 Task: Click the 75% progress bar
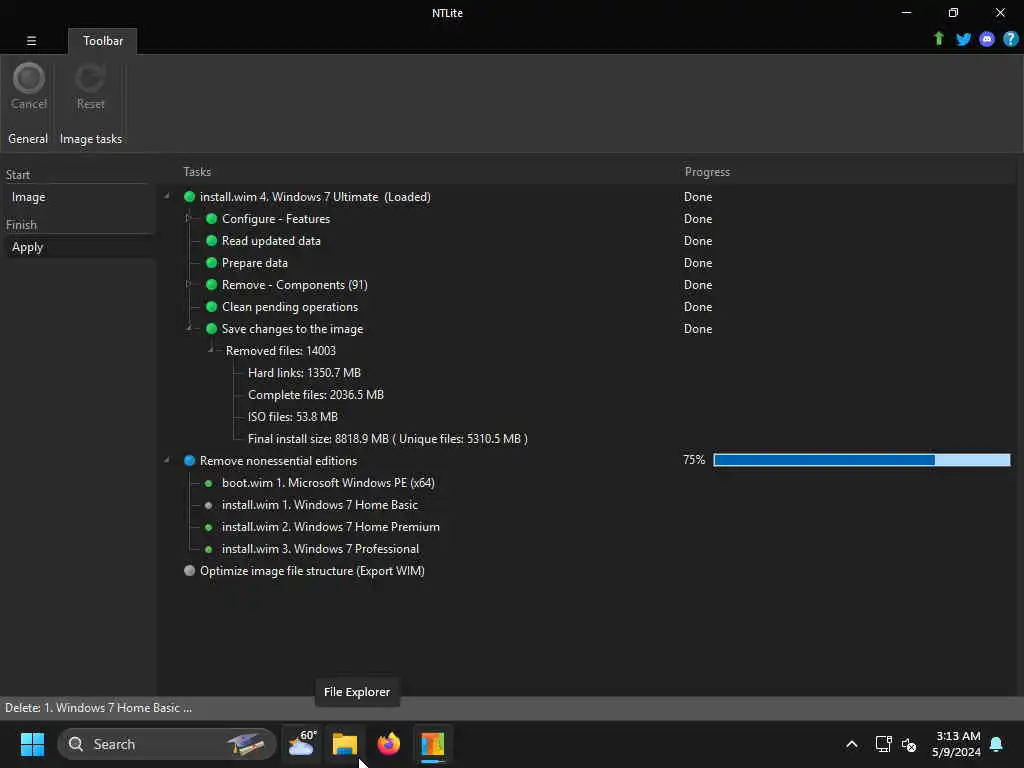[x=861, y=460]
